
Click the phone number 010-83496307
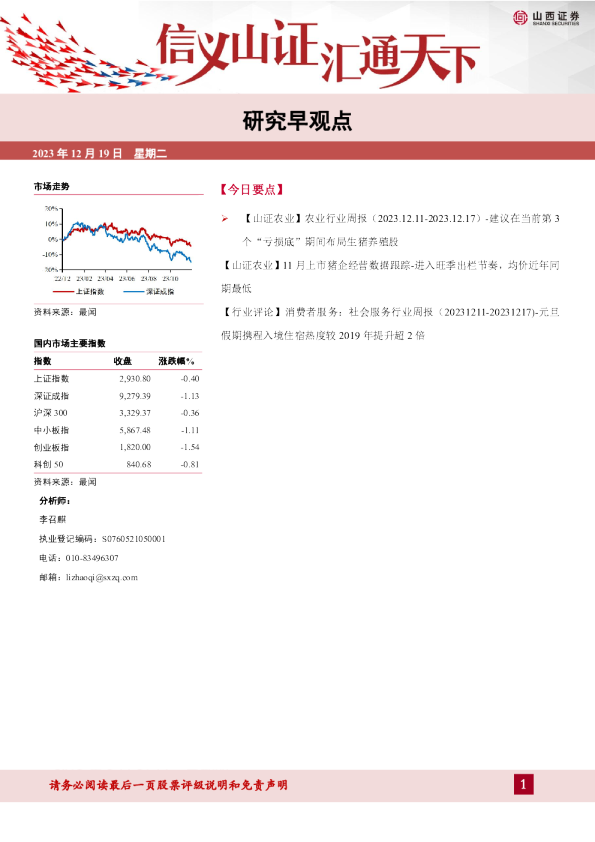[x=92, y=558]
